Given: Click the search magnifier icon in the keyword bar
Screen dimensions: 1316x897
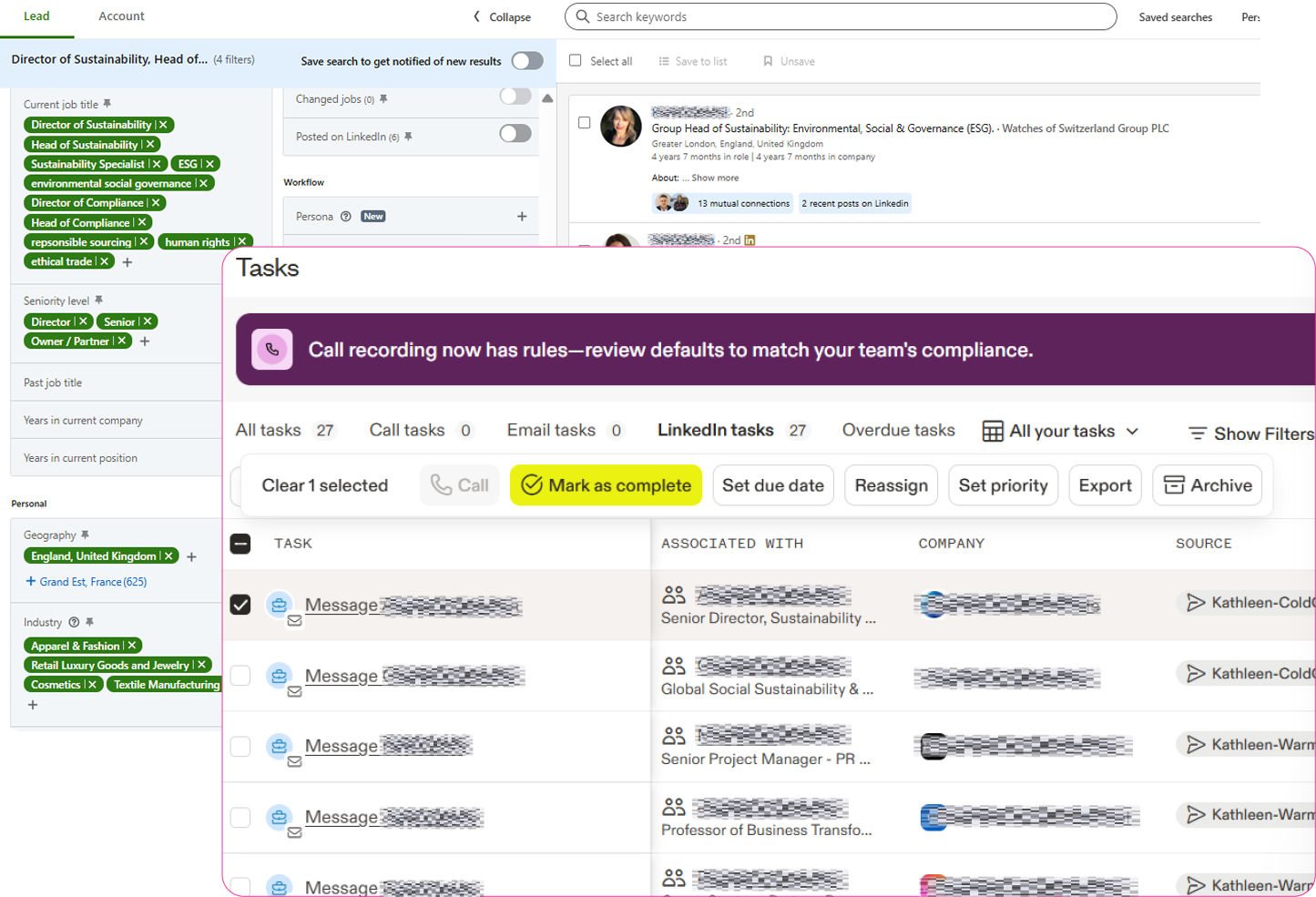Looking at the screenshot, I should click(583, 16).
